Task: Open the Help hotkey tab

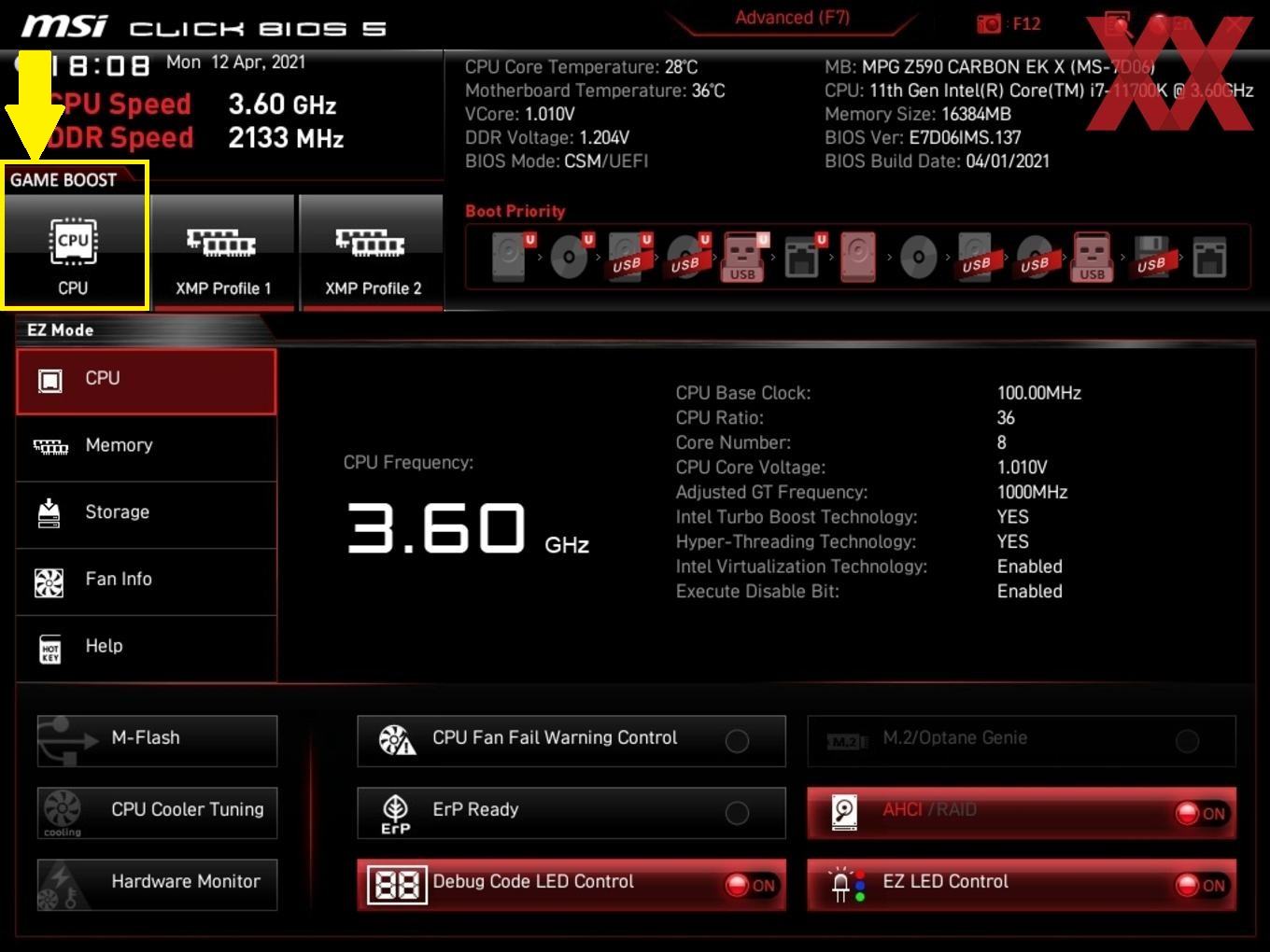Action: point(147,649)
